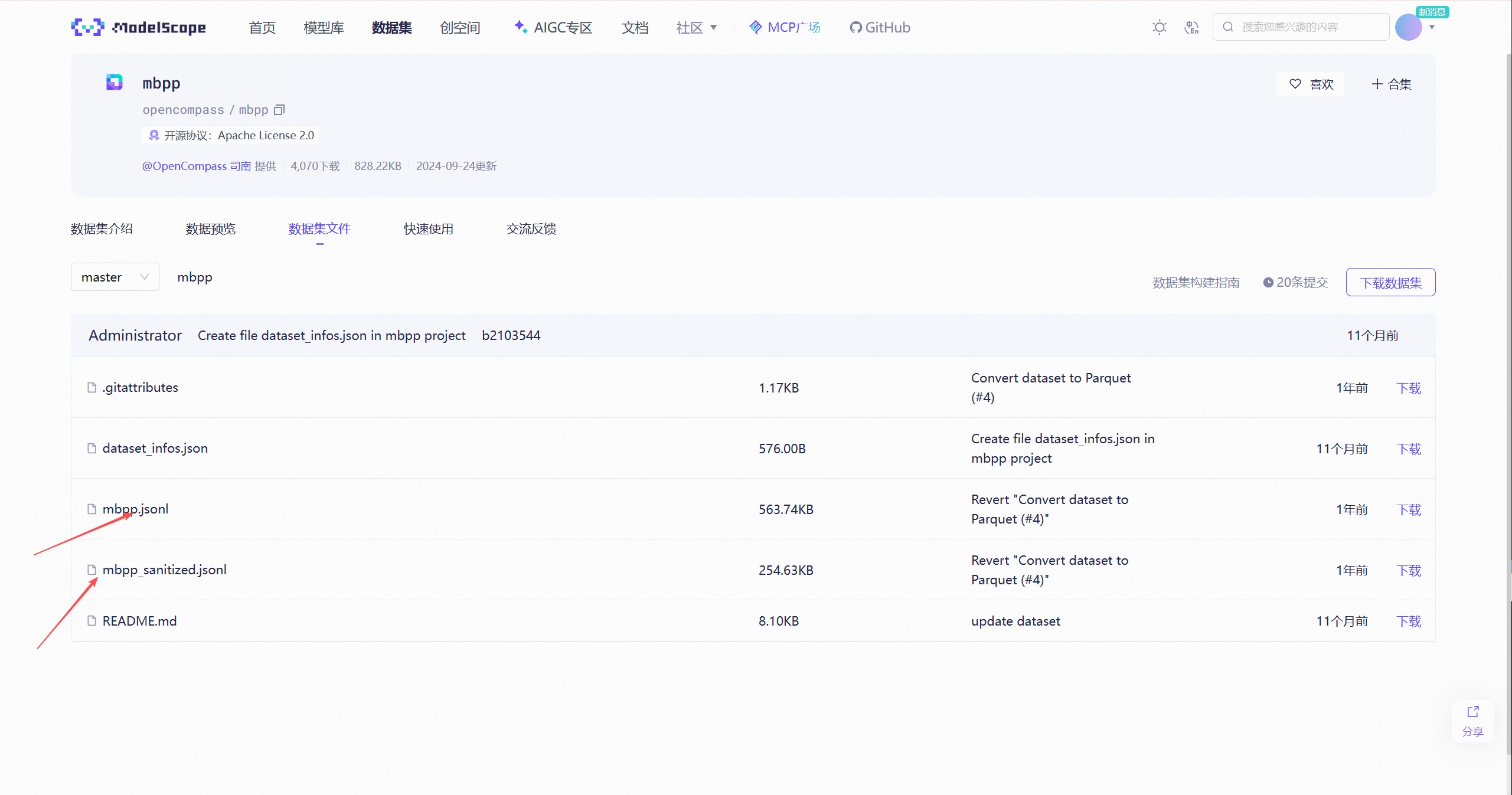The width and height of the screenshot is (1512, 795).
Task: Click the license badge icon
Action: point(154,135)
